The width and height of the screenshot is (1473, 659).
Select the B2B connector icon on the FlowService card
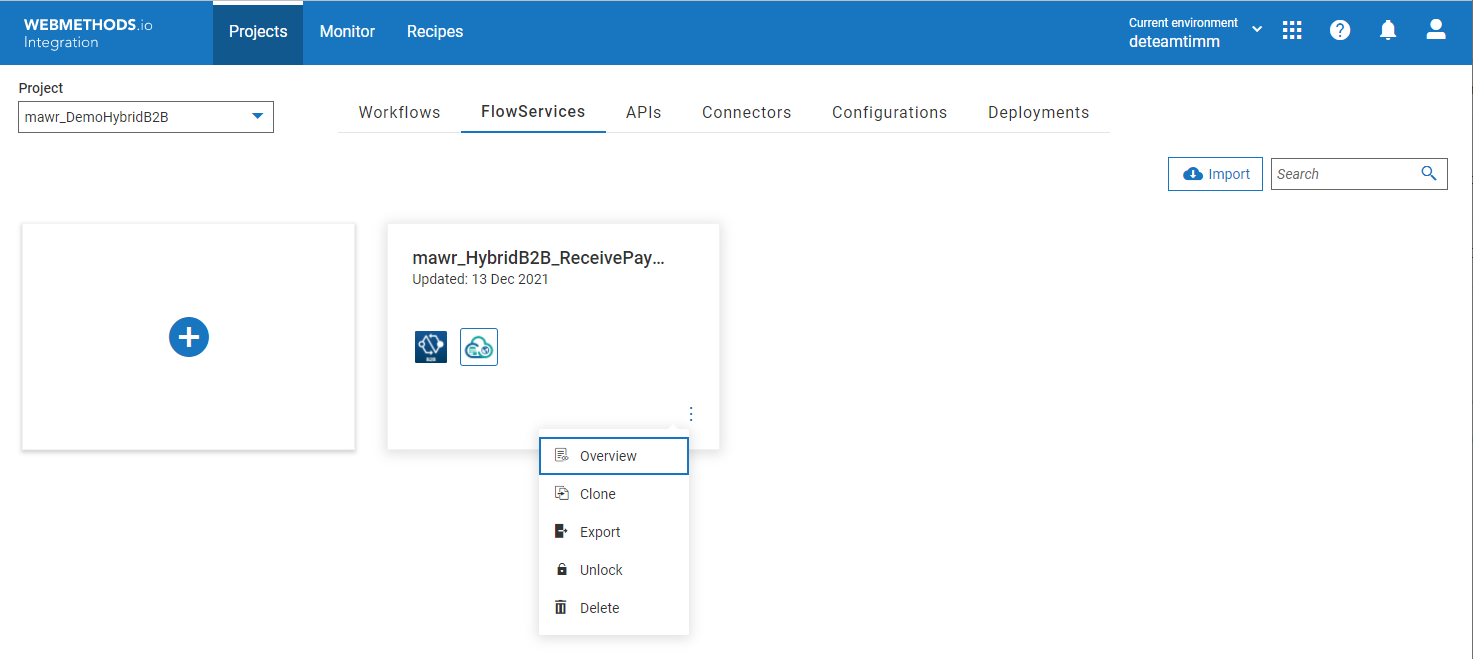pos(431,346)
